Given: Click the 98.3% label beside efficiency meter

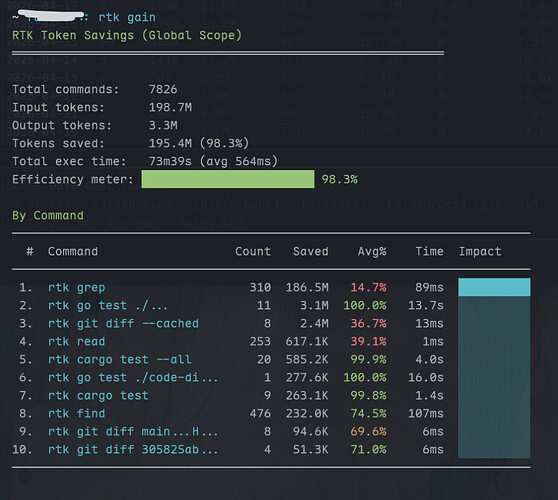Looking at the screenshot, I should point(339,179).
